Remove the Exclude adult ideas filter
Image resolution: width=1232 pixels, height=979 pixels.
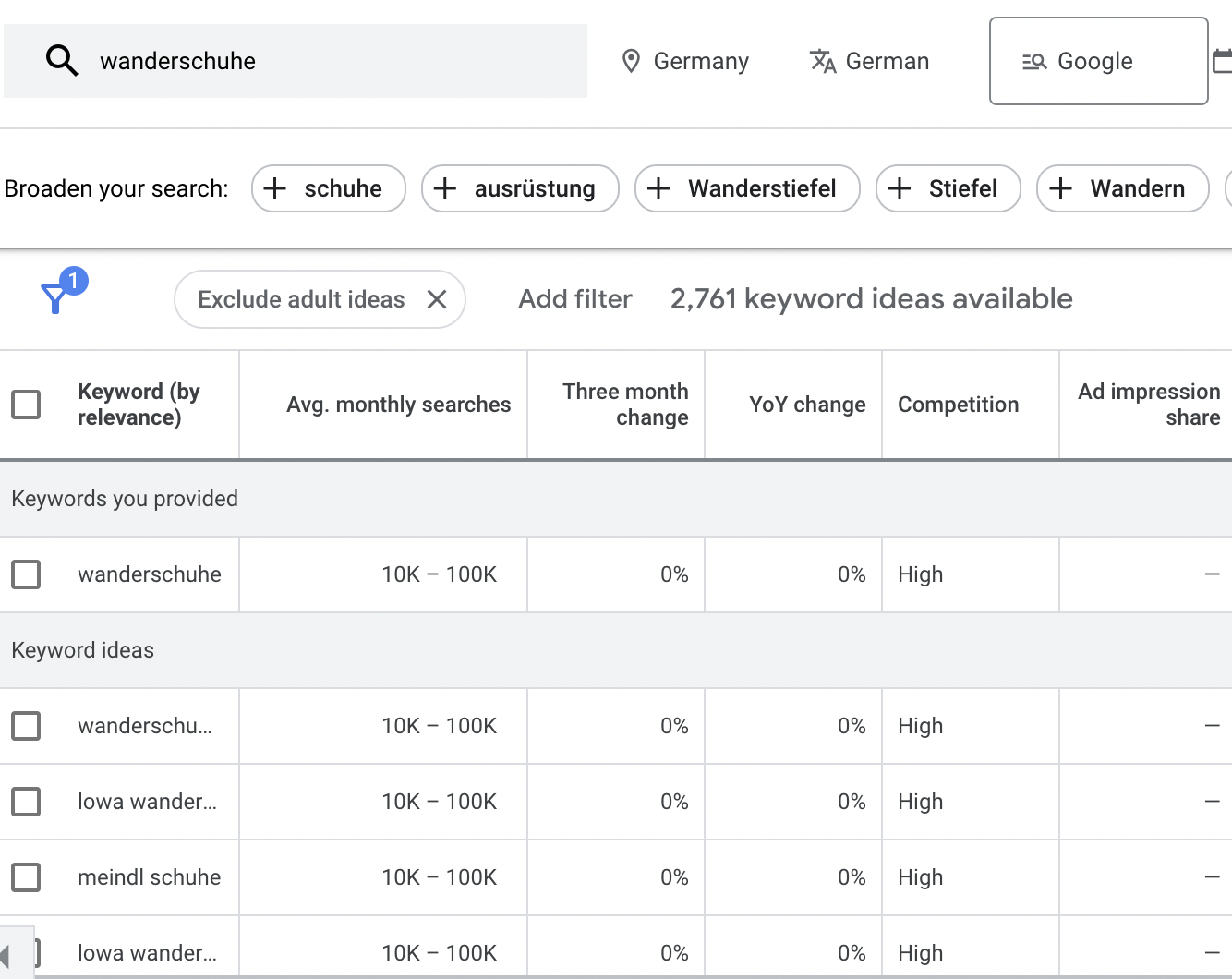[x=437, y=299]
